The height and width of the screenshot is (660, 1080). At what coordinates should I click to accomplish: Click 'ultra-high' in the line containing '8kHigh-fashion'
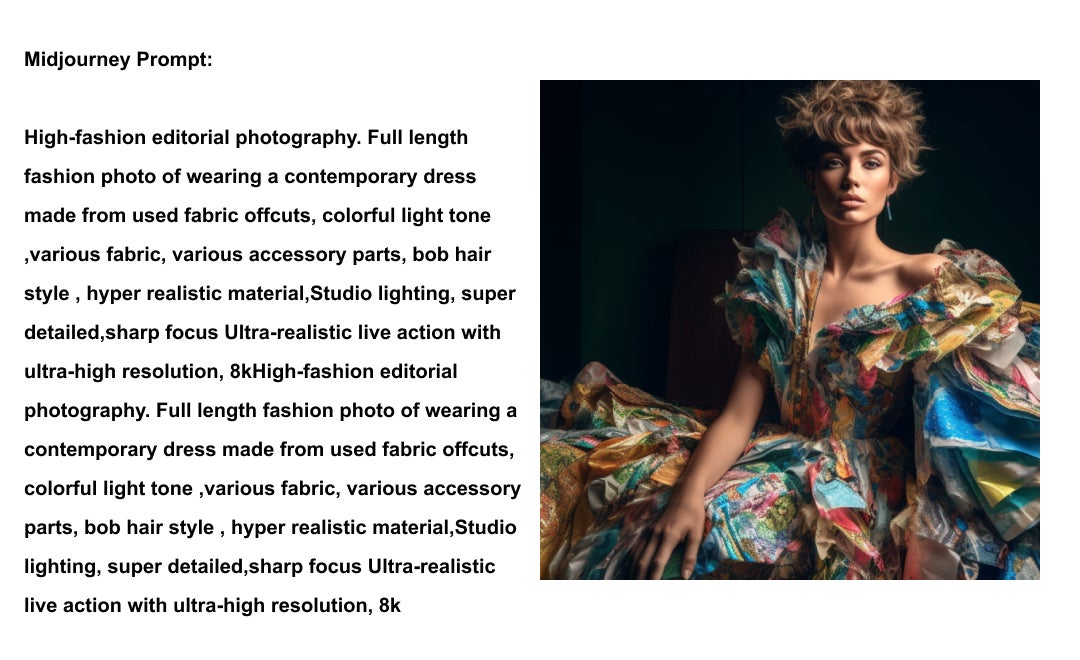pos(70,371)
